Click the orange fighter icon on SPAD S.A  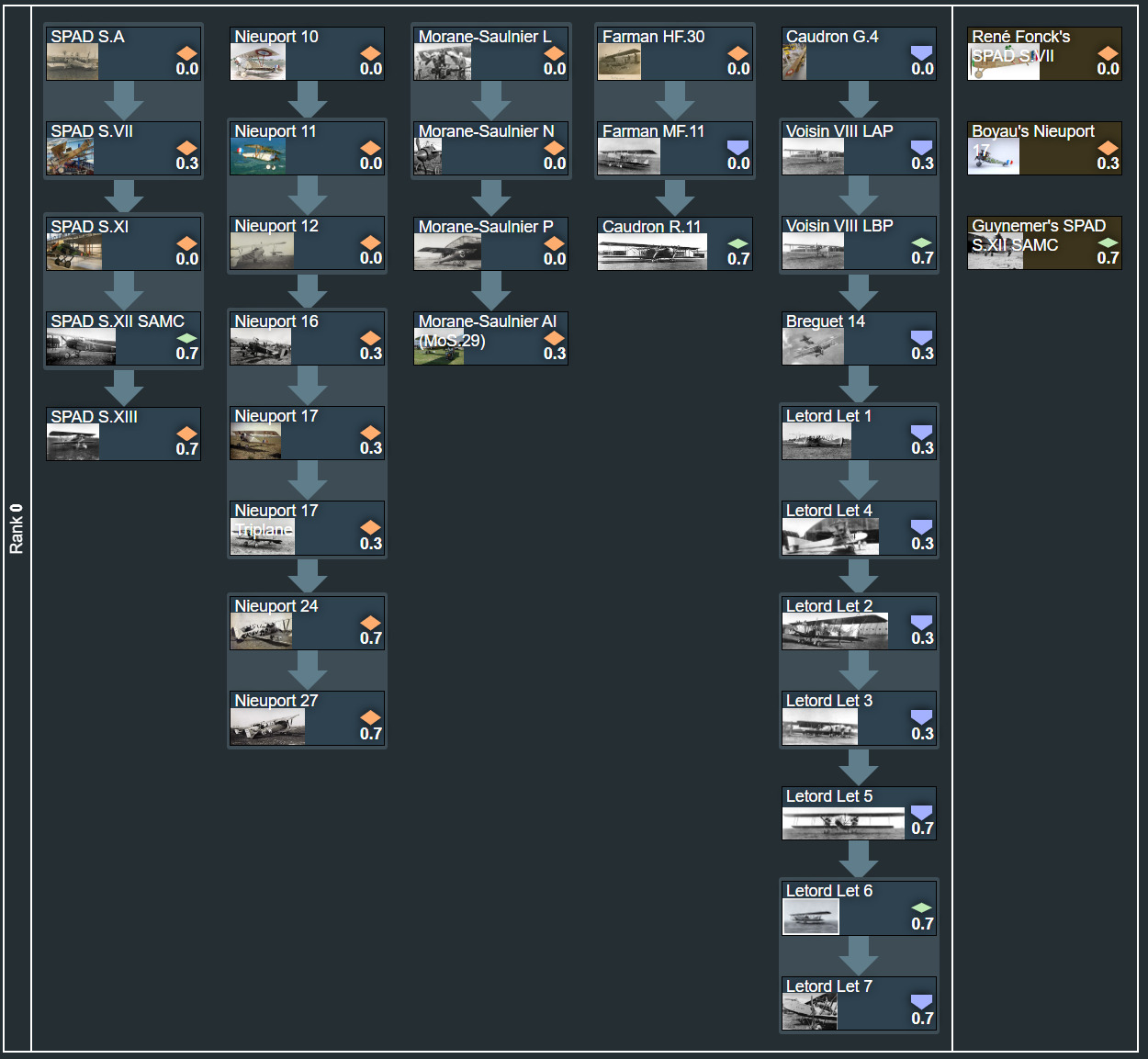(186, 53)
